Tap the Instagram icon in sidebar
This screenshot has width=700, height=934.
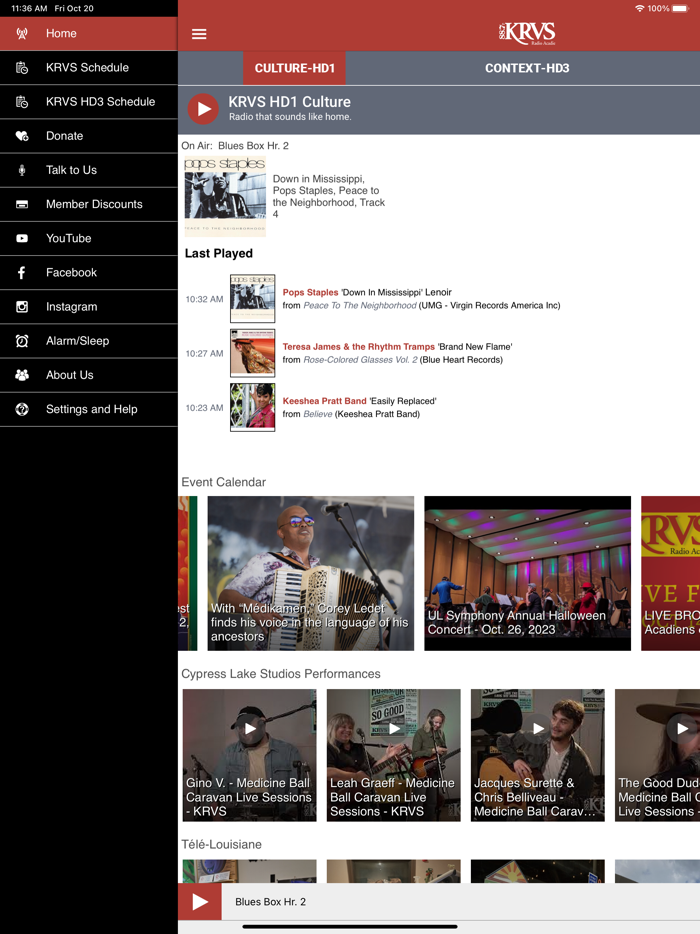[x=22, y=307]
